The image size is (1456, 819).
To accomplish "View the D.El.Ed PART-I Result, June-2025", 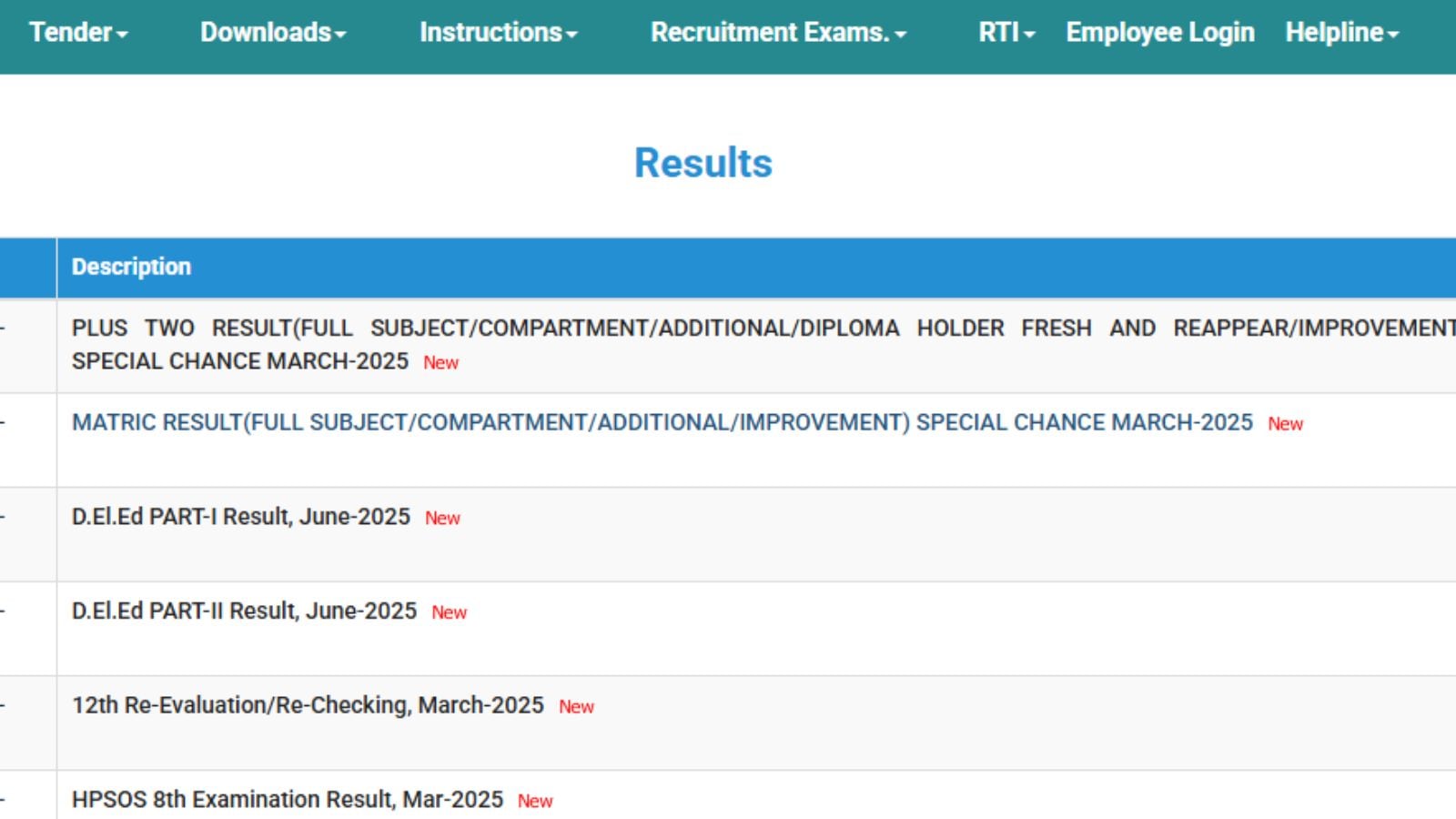I will pos(241,517).
